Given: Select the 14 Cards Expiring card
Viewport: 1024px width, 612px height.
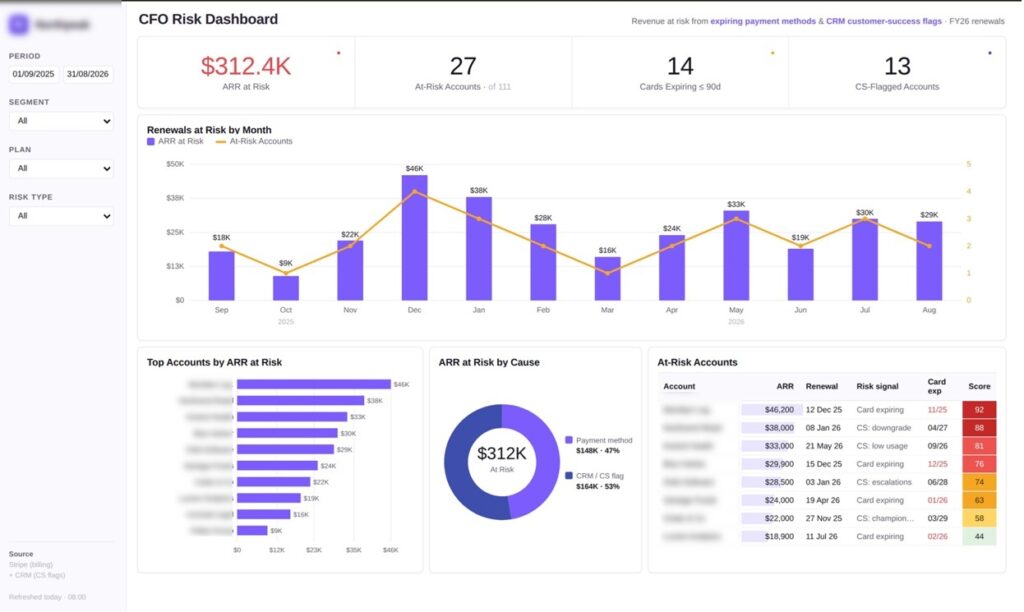Looking at the screenshot, I should 680,72.
